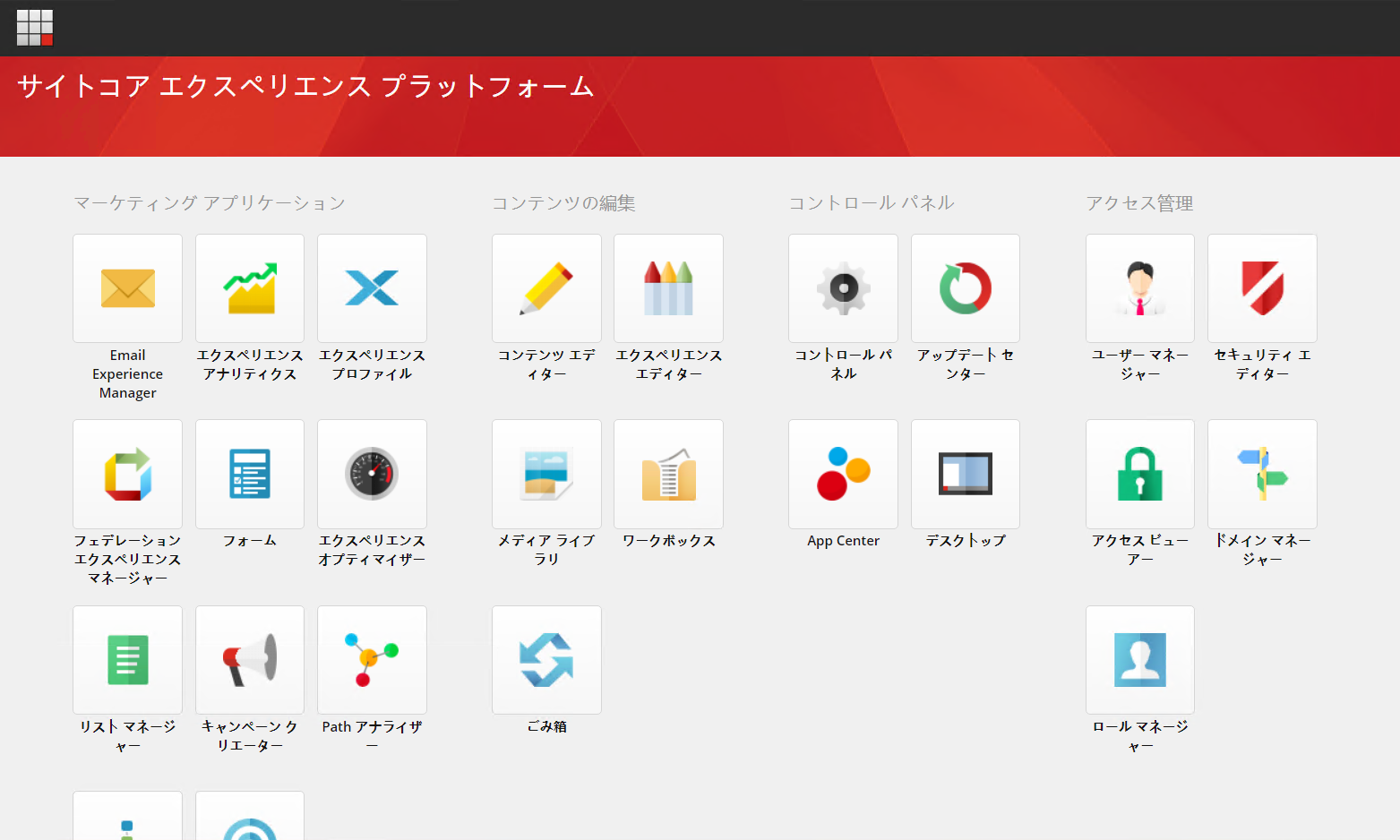Screen dimensions: 1400x840
Task: Open エクスペリエンス エディター crayons icon
Action: point(668,288)
